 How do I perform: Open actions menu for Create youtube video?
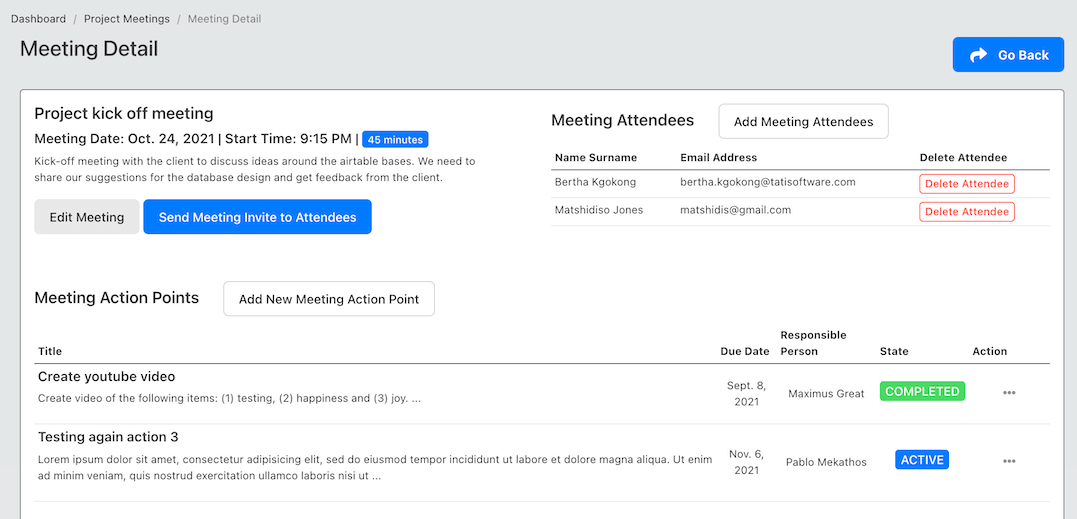[1008, 393]
